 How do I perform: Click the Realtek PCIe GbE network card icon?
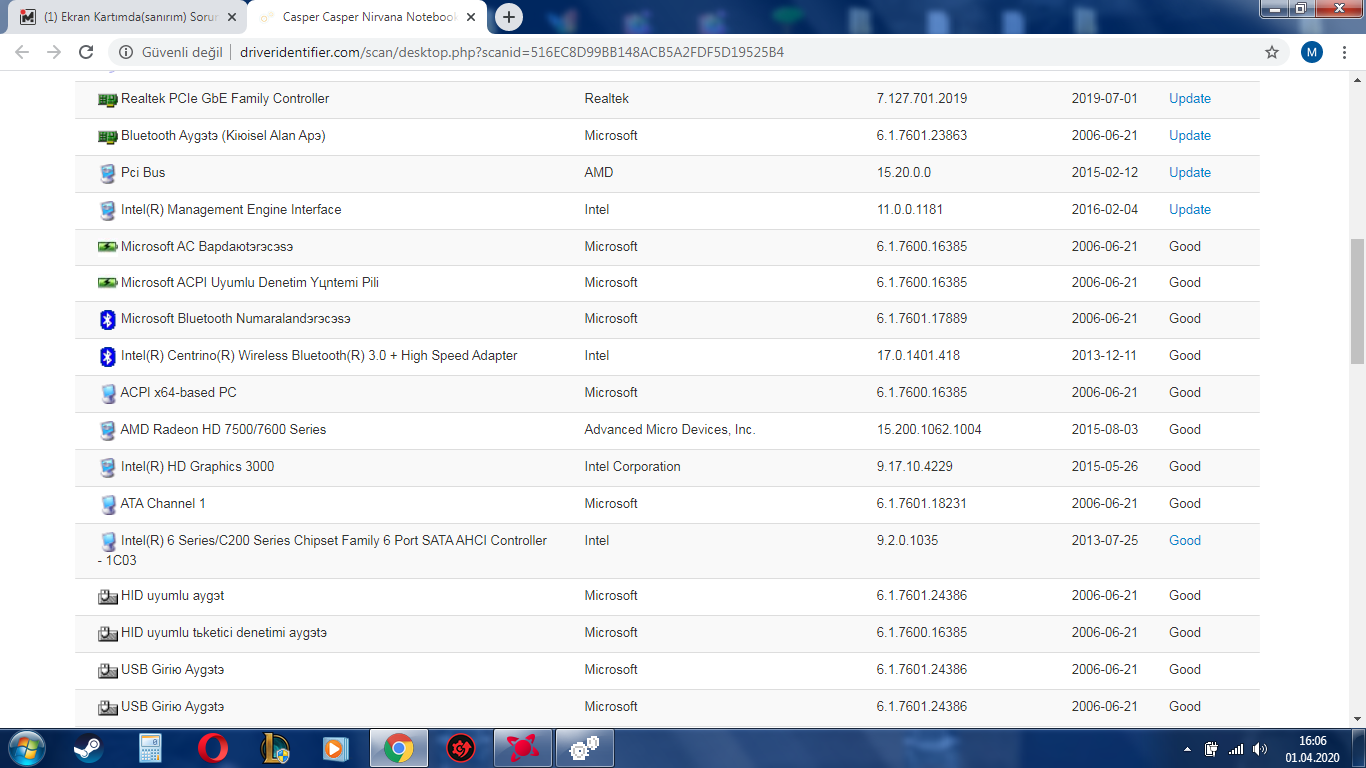108,99
